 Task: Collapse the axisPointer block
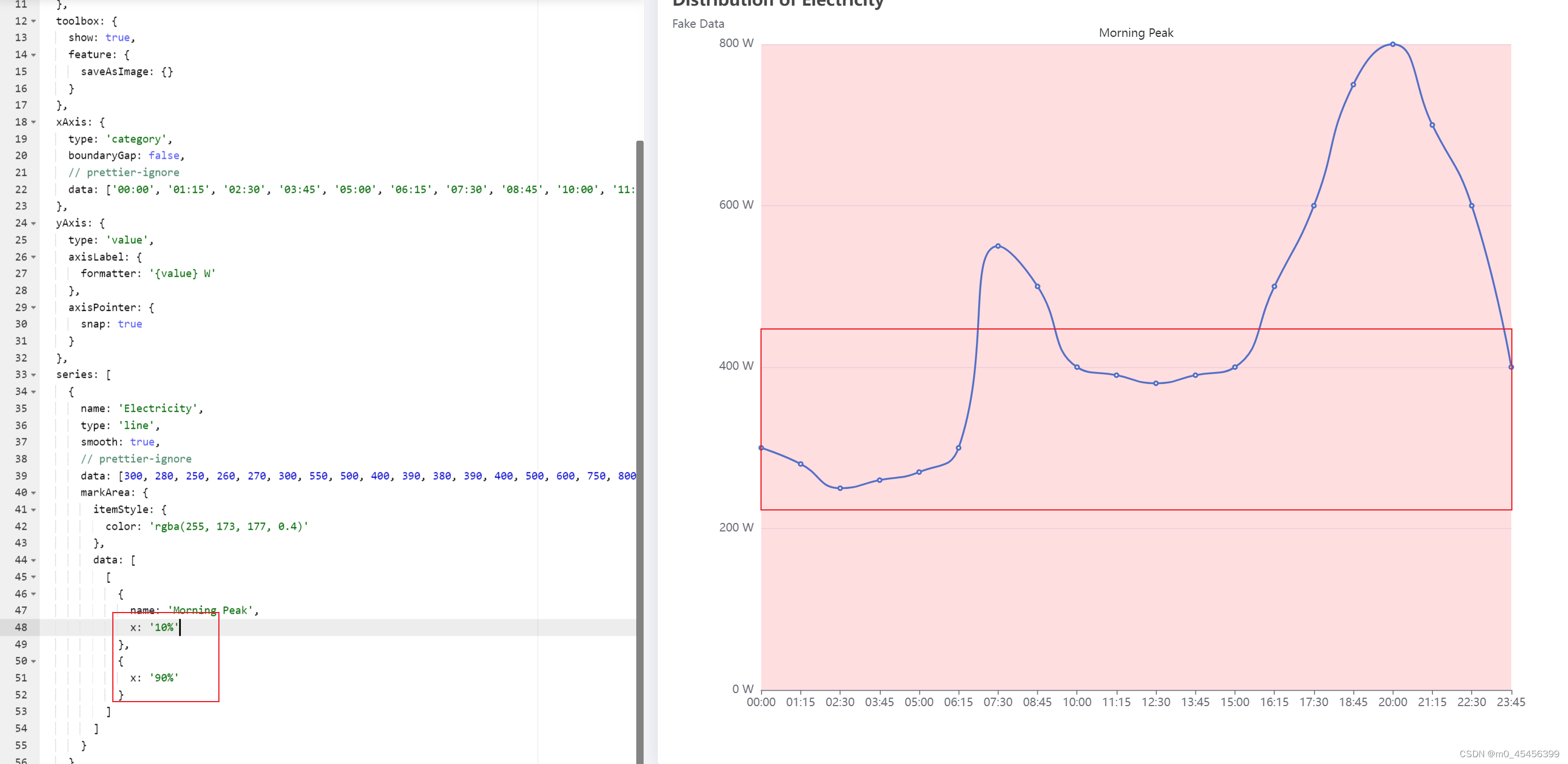(x=35, y=307)
